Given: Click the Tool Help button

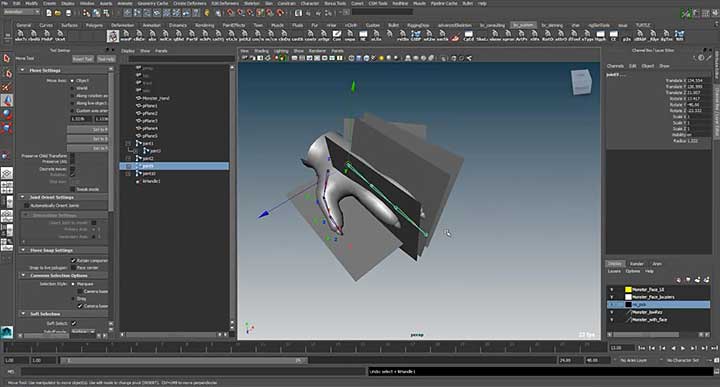Looking at the screenshot, I should [106, 59].
